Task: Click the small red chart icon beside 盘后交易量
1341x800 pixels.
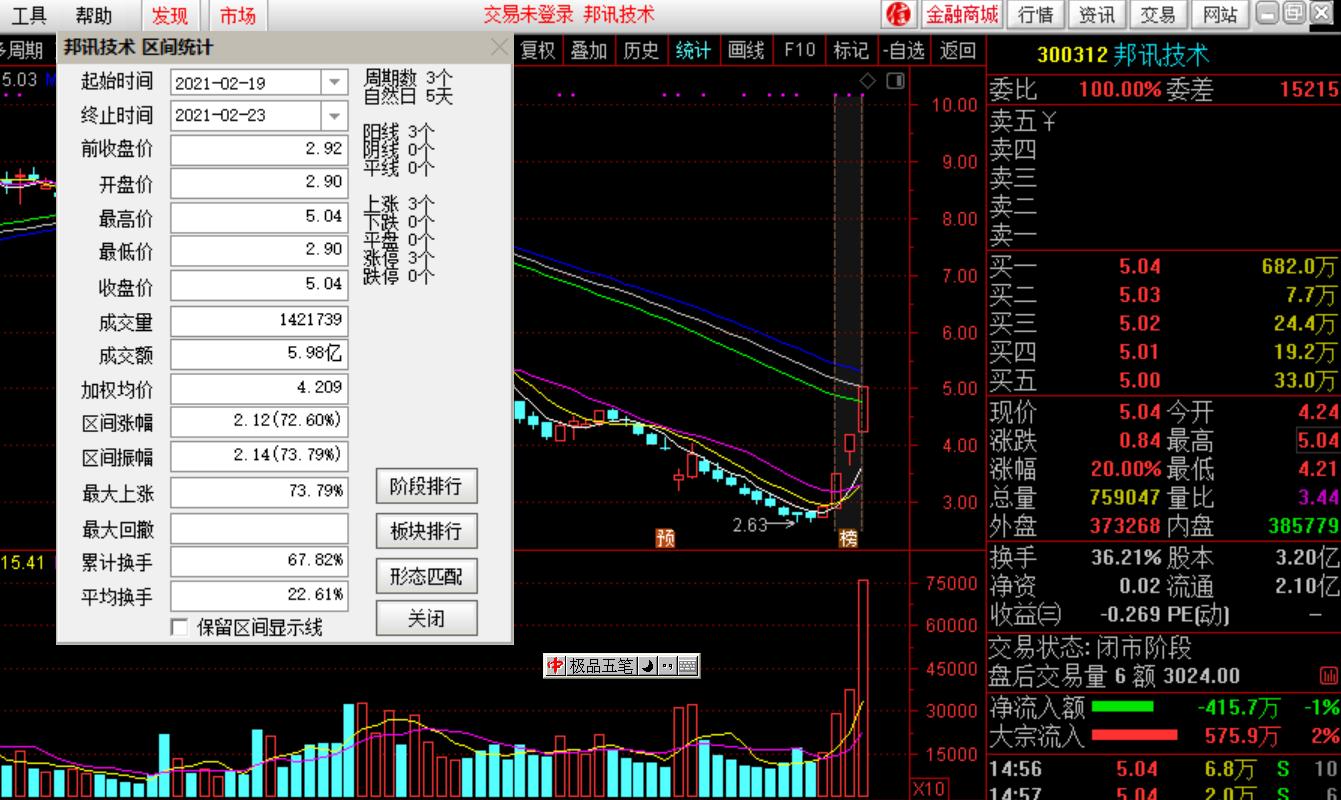Action: 1329,676
